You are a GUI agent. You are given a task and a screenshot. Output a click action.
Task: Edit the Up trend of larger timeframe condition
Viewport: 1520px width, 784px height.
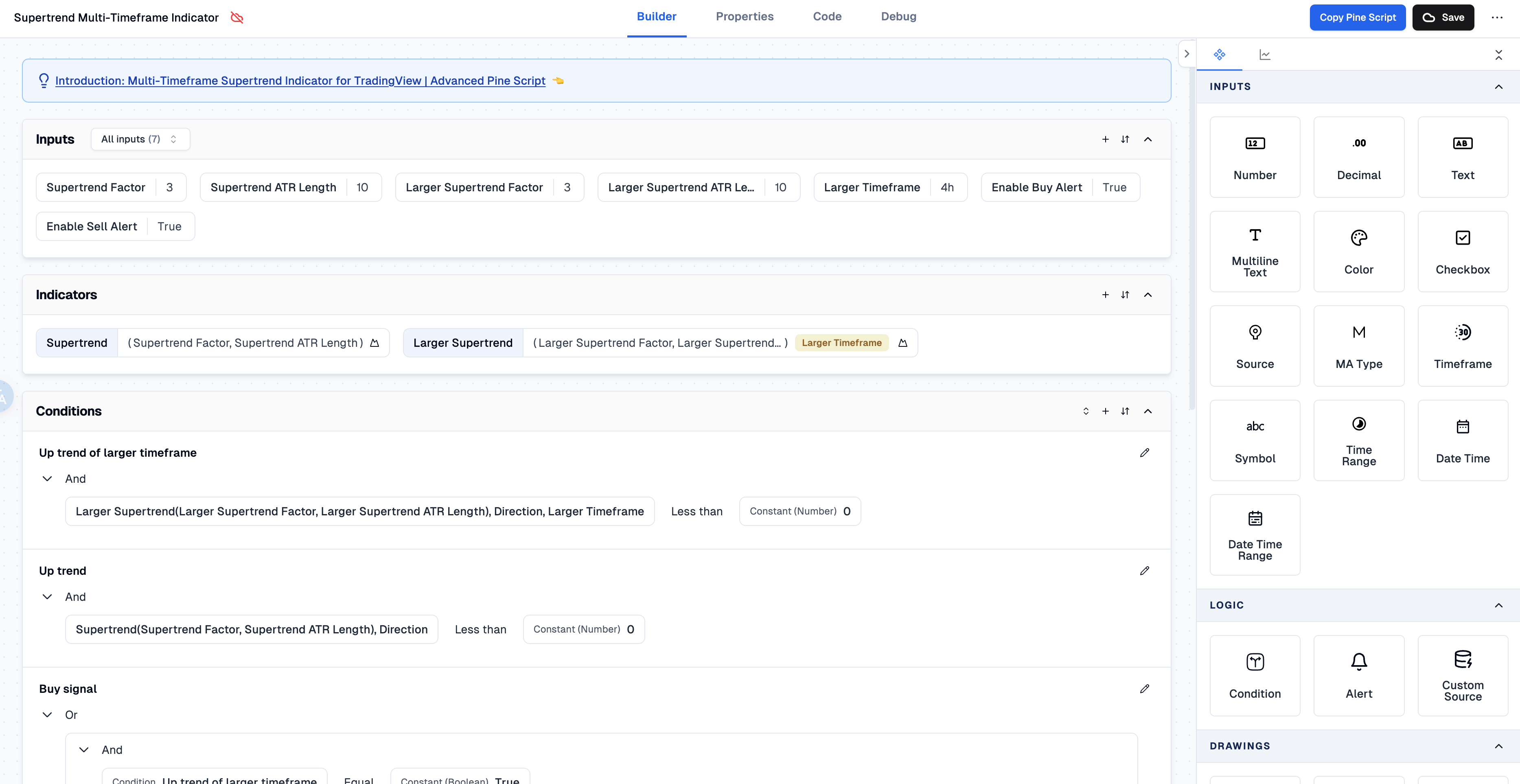point(1144,453)
